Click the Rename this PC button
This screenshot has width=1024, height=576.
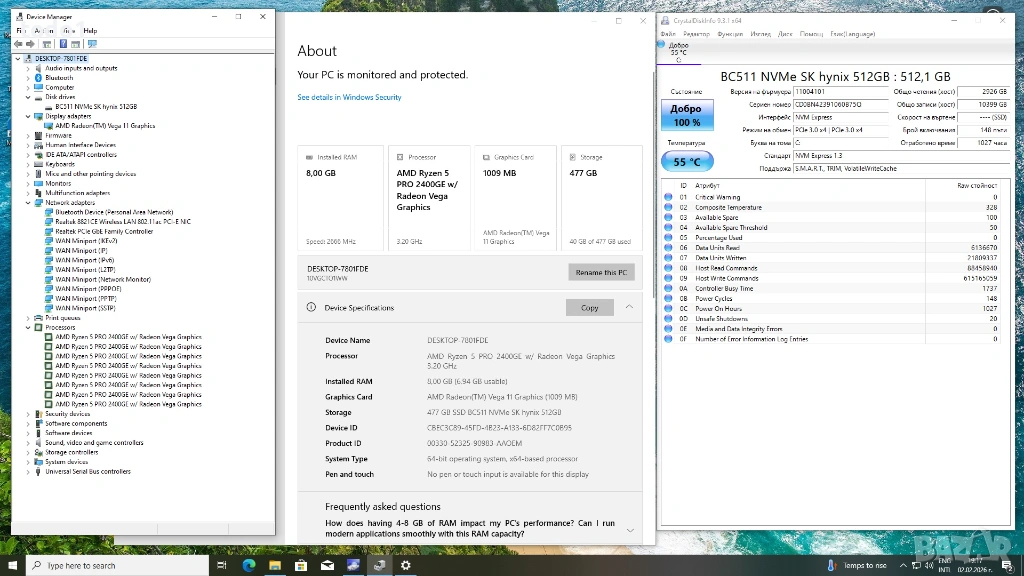pyautogui.click(x=601, y=272)
